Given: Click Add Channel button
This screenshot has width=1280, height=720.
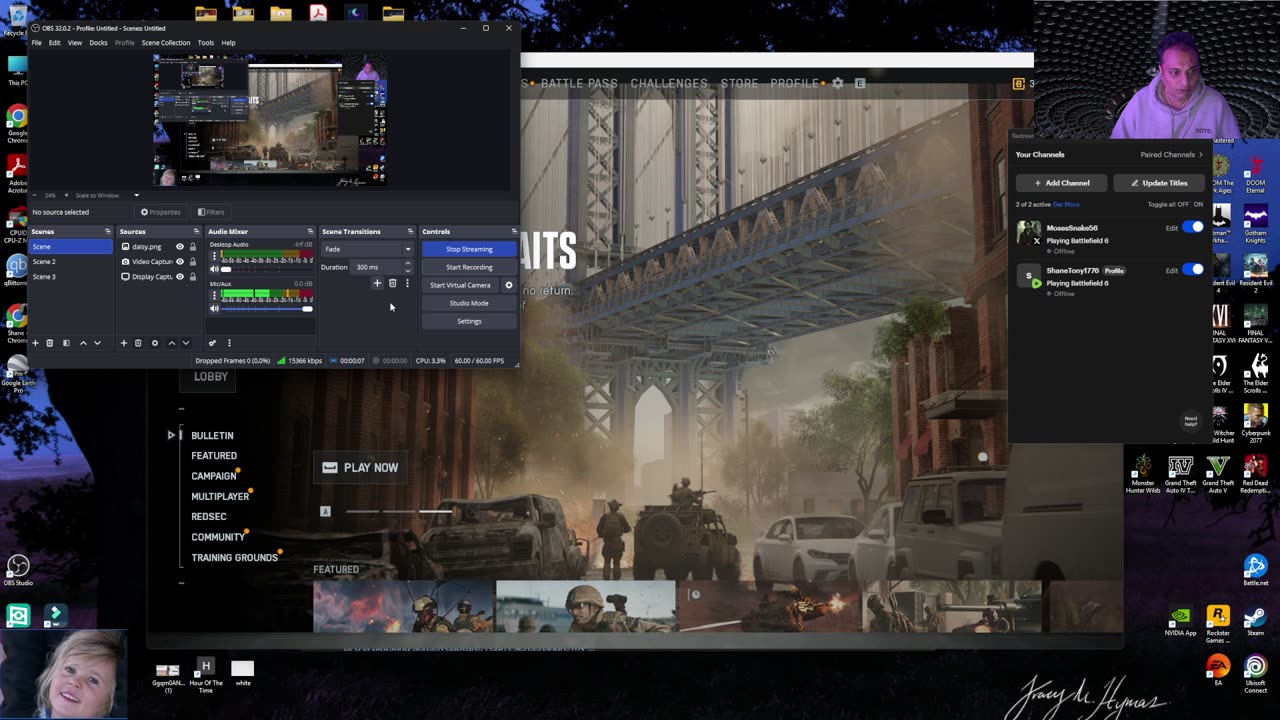Looking at the screenshot, I should tap(1062, 183).
